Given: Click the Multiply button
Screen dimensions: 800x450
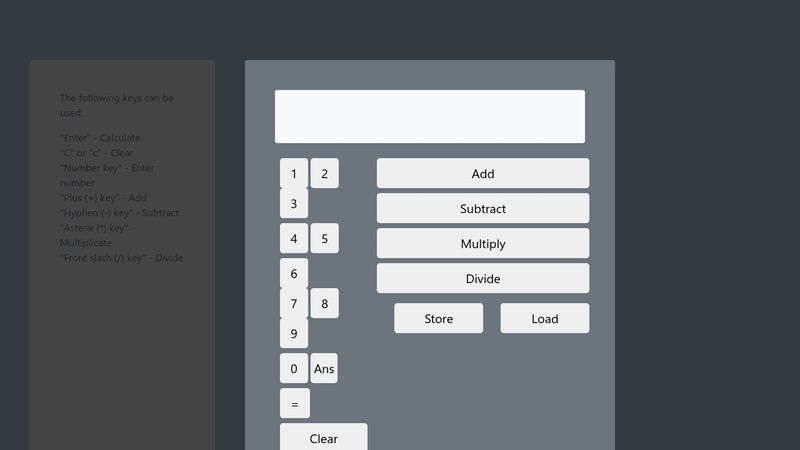Looking at the screenshot, I should [483, 244].
